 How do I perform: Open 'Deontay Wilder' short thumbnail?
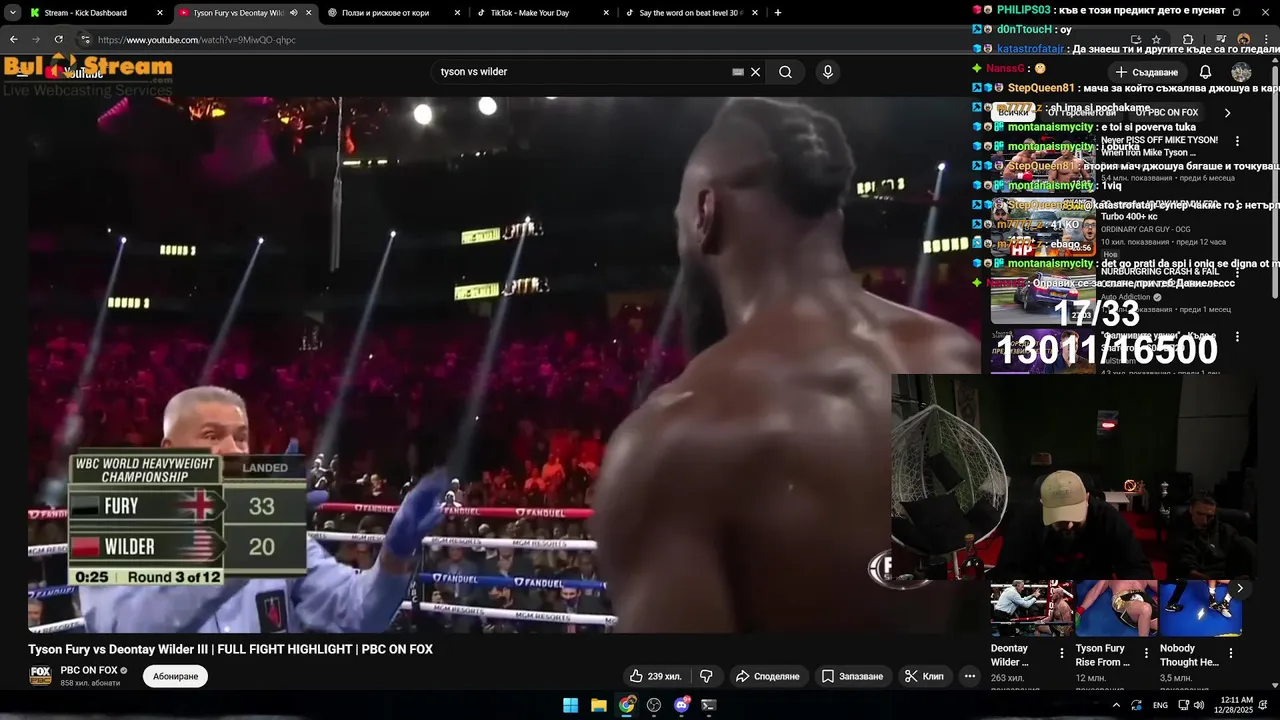[1031, 608]
